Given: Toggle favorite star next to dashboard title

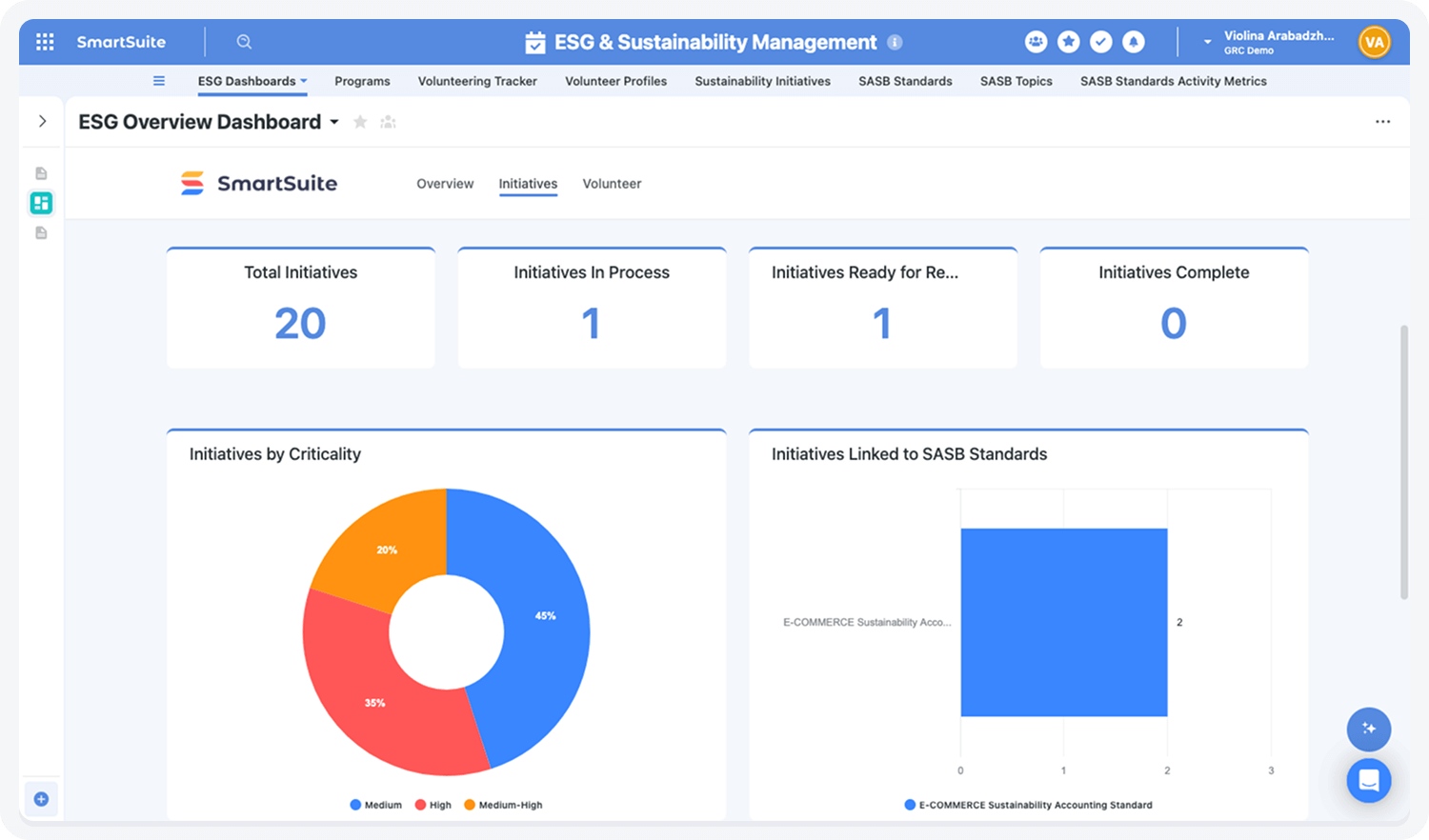Looking at the screenshot, I should tap(360, 122).
